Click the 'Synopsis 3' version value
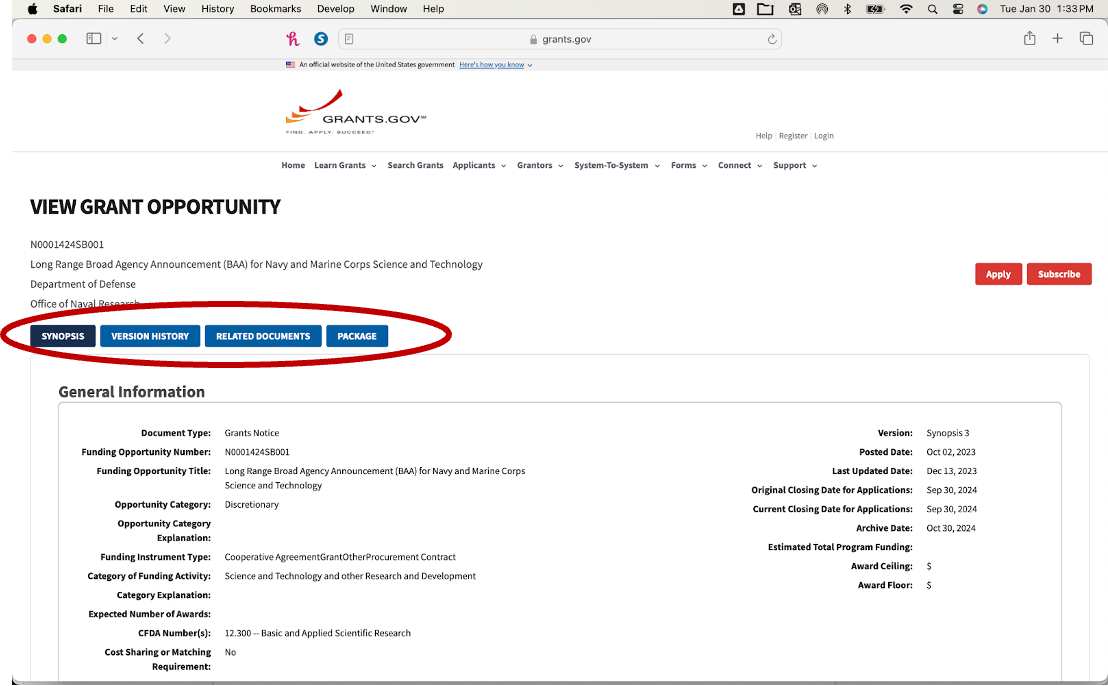Viewport: 1108px width, 686px height. click(948, 433)
